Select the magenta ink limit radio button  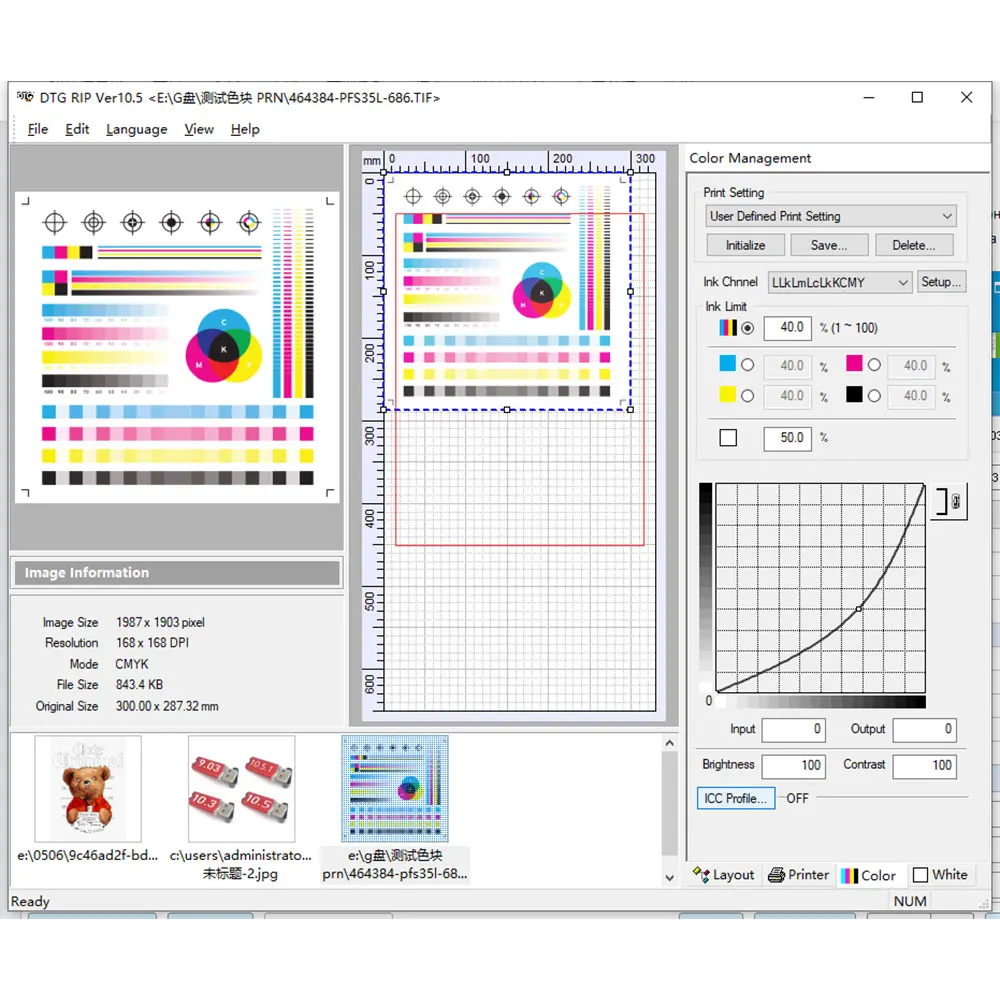874,365
